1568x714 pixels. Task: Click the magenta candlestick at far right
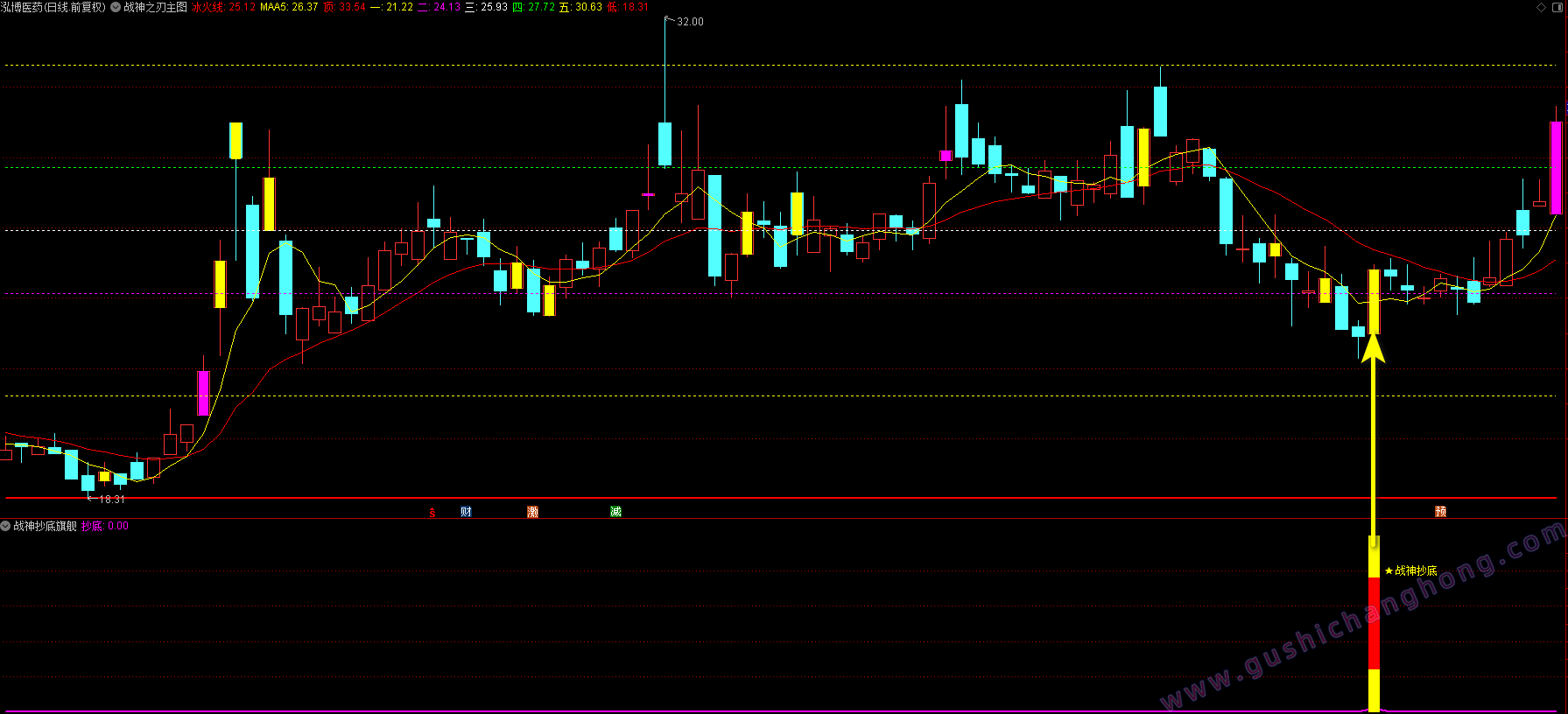pos(1556,167)
